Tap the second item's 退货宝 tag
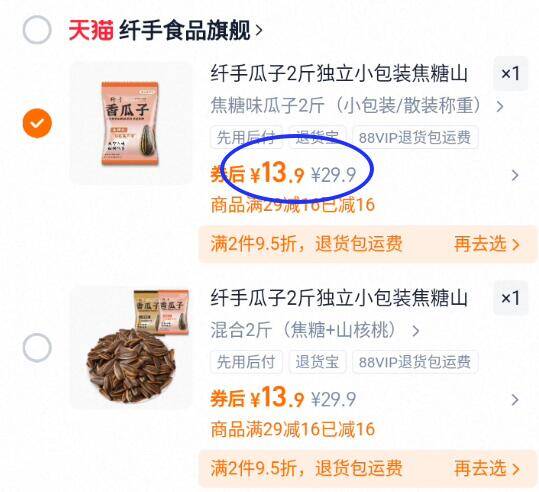Screen dimensions: 539x492 coord(317,362)
